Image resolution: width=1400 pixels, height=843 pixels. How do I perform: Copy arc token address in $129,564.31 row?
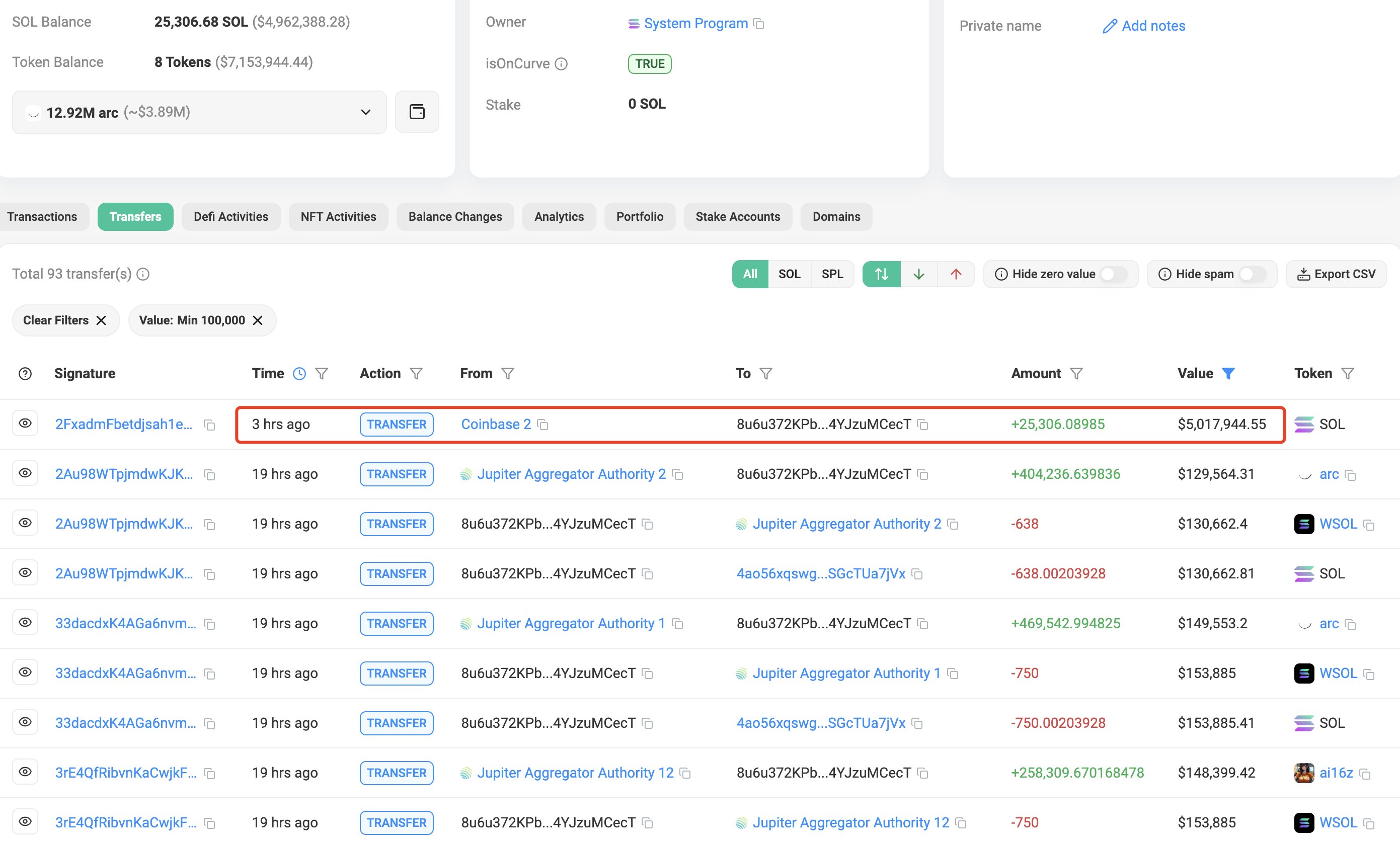1351,475
